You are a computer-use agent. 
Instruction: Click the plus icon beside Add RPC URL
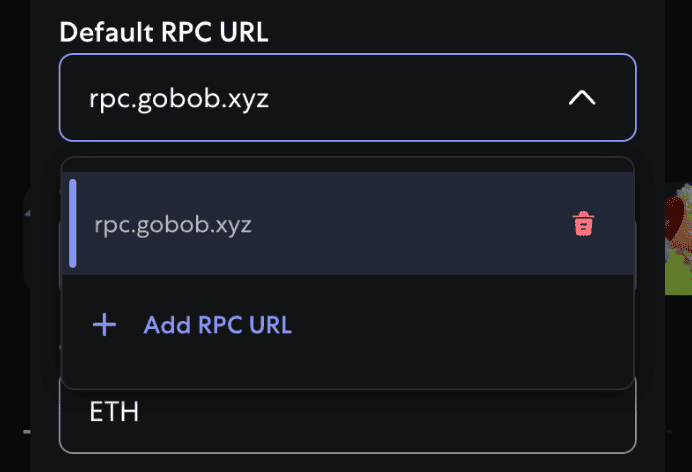click(104, 325)
